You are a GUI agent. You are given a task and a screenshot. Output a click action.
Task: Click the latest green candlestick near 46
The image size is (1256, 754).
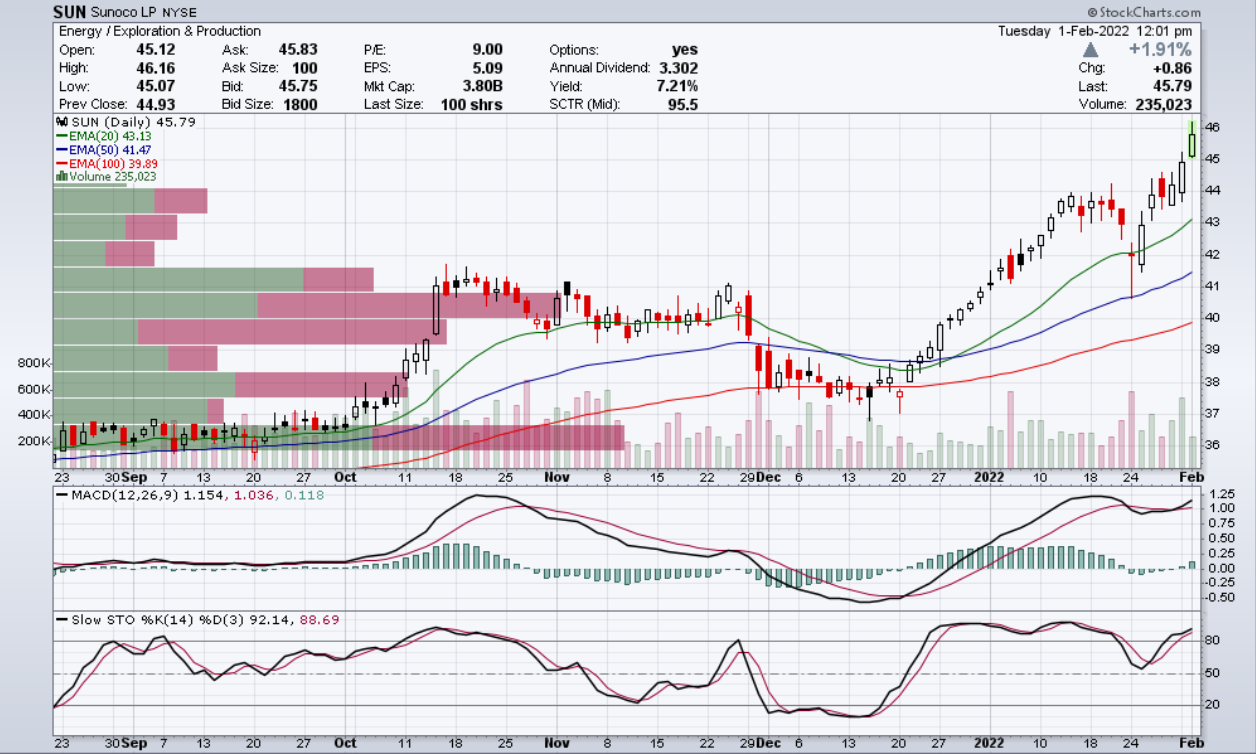(x=1192, y=141)
